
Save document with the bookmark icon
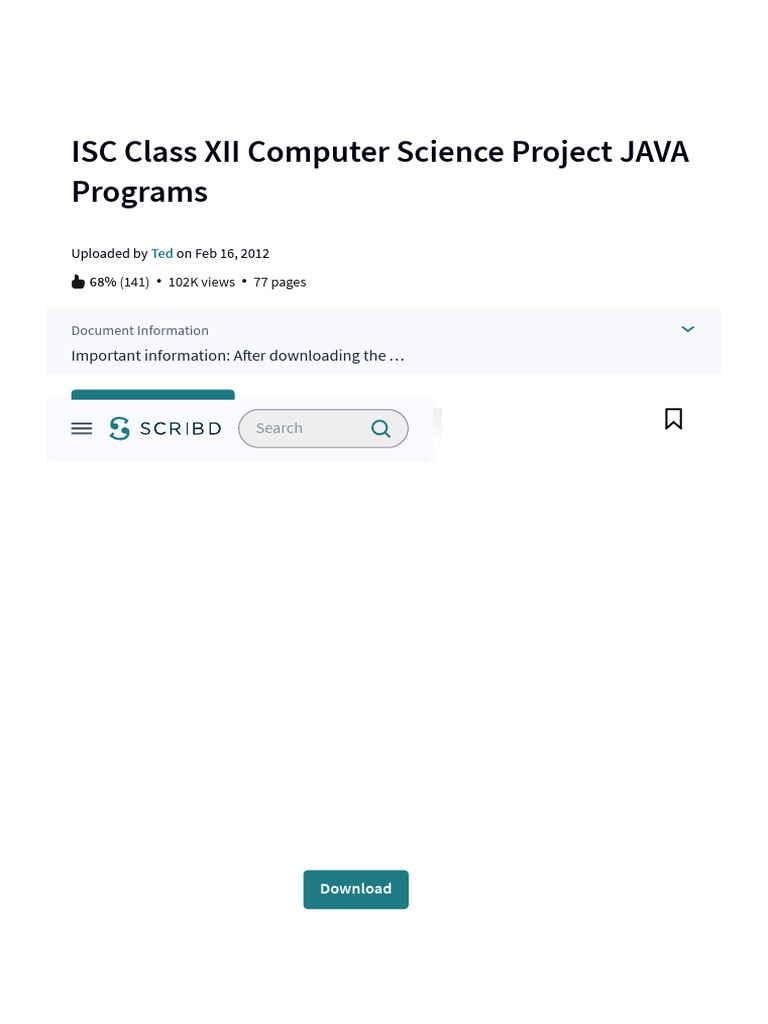673,419
